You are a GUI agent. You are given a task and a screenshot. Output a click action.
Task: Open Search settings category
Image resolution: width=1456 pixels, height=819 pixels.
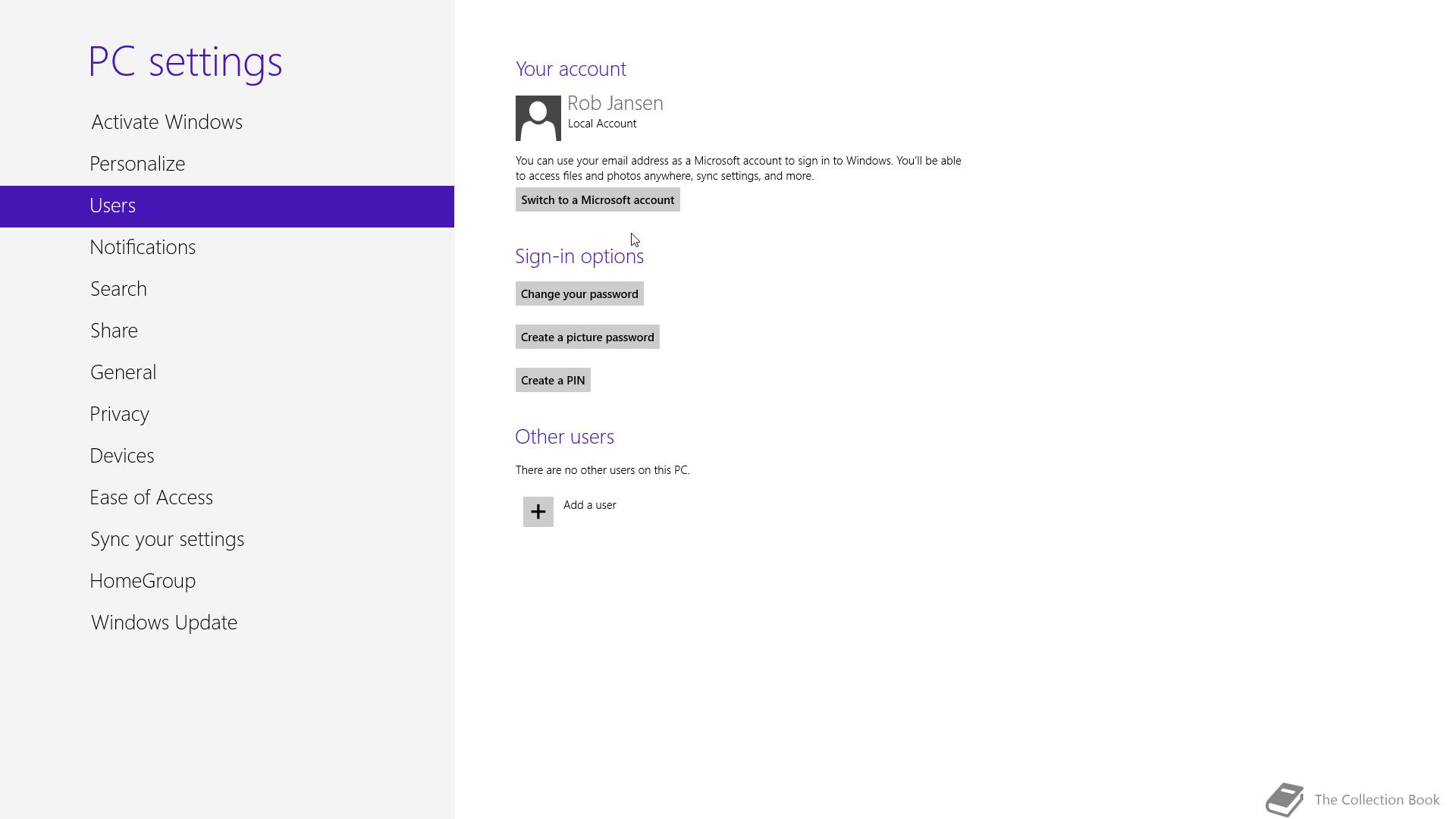click(227, 289)
